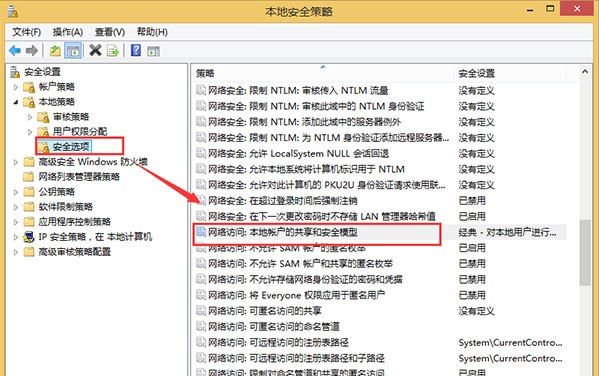
Task: Select policy 网络访问: 可匿名访问的共享
Action: (x=264, y=310)
